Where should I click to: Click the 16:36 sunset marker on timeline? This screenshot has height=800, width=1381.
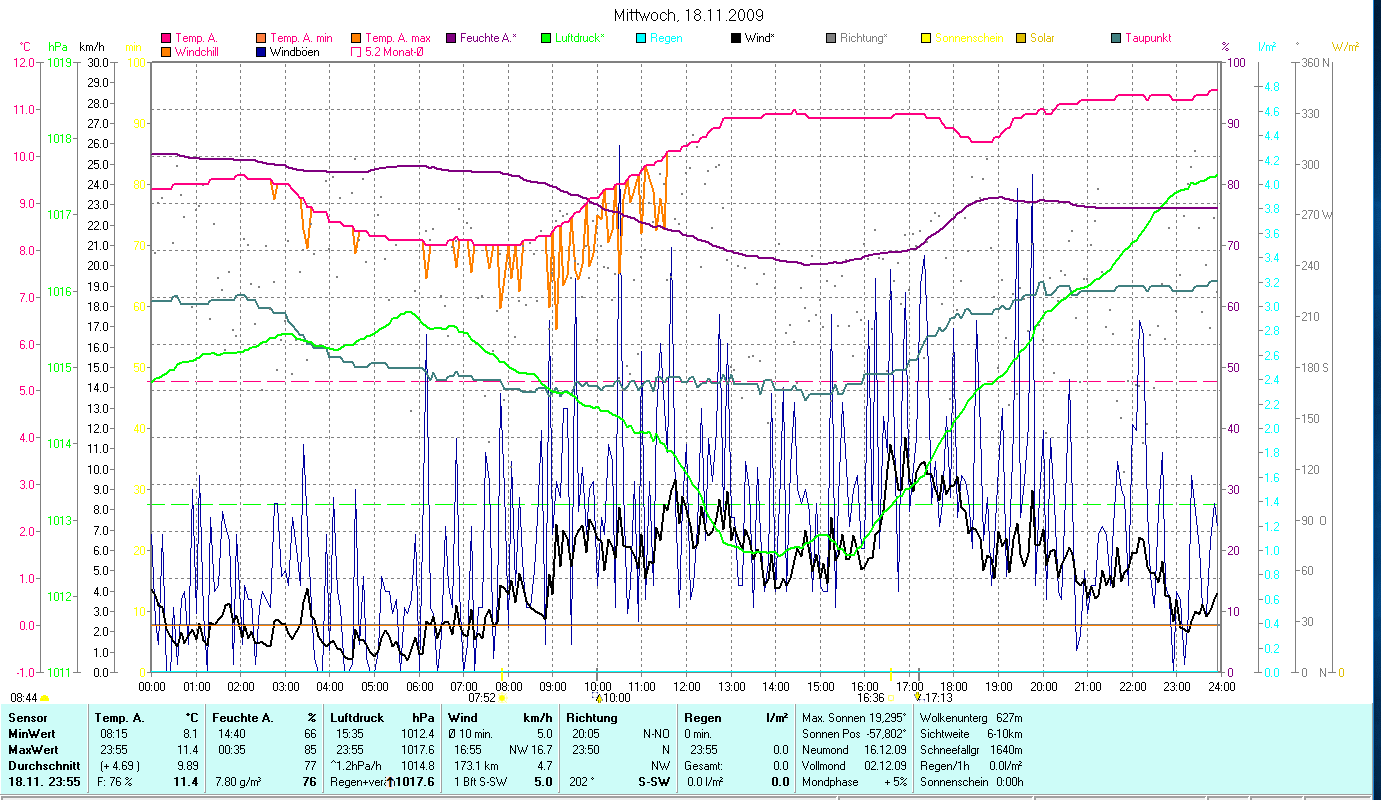(870, 698)
